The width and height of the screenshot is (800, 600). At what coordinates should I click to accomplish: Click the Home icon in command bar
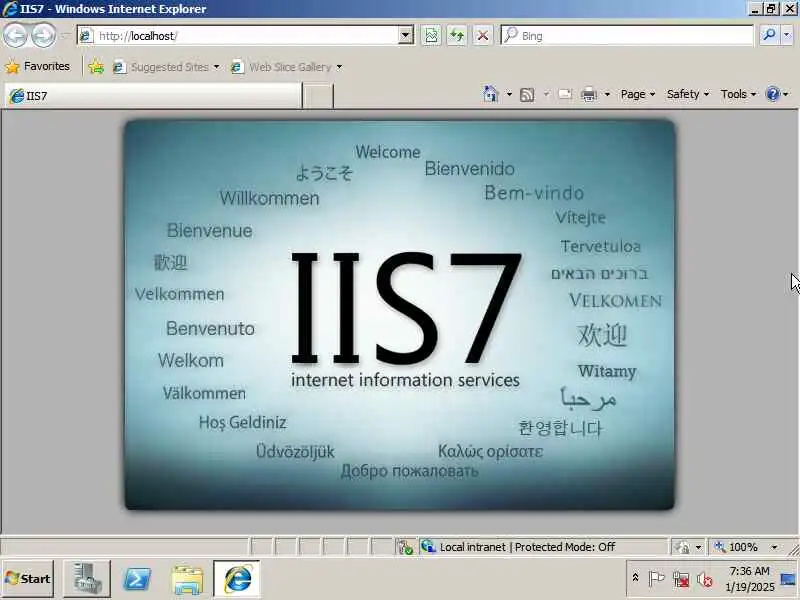(490, 94)
